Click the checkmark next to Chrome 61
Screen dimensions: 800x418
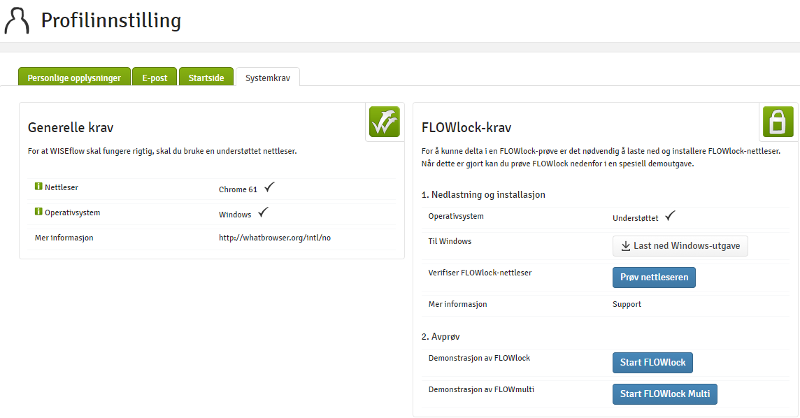[269, 186]
